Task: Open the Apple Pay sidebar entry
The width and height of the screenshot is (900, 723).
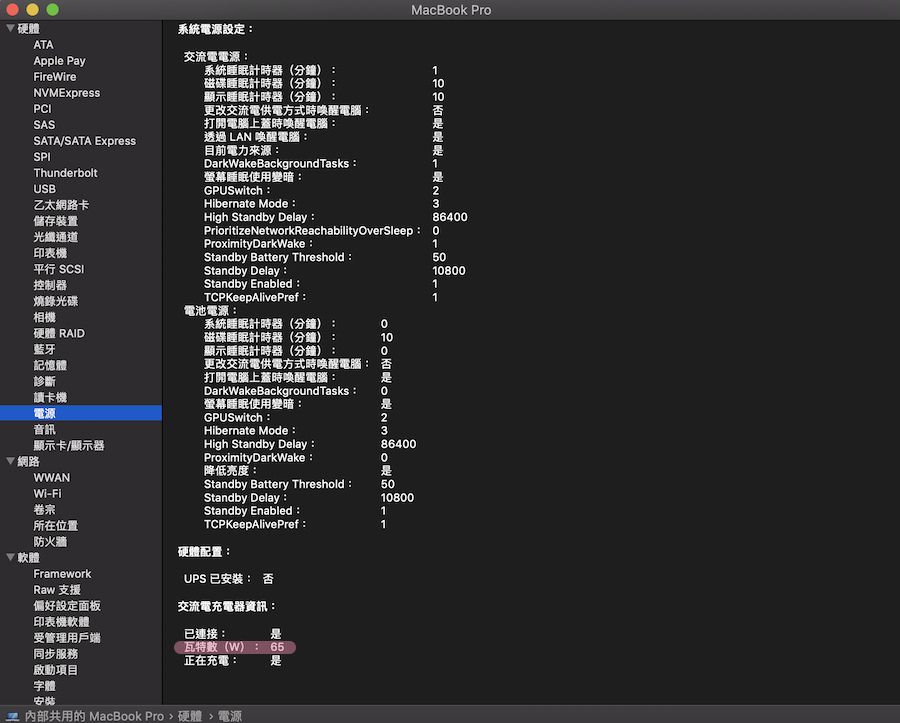Action: [59, 61]
